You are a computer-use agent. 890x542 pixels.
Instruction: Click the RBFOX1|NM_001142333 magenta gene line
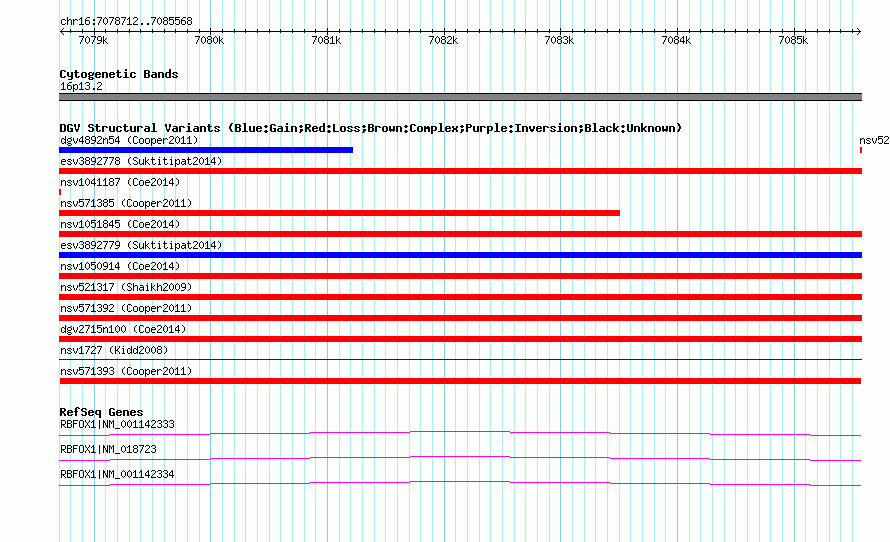(460, 434)
